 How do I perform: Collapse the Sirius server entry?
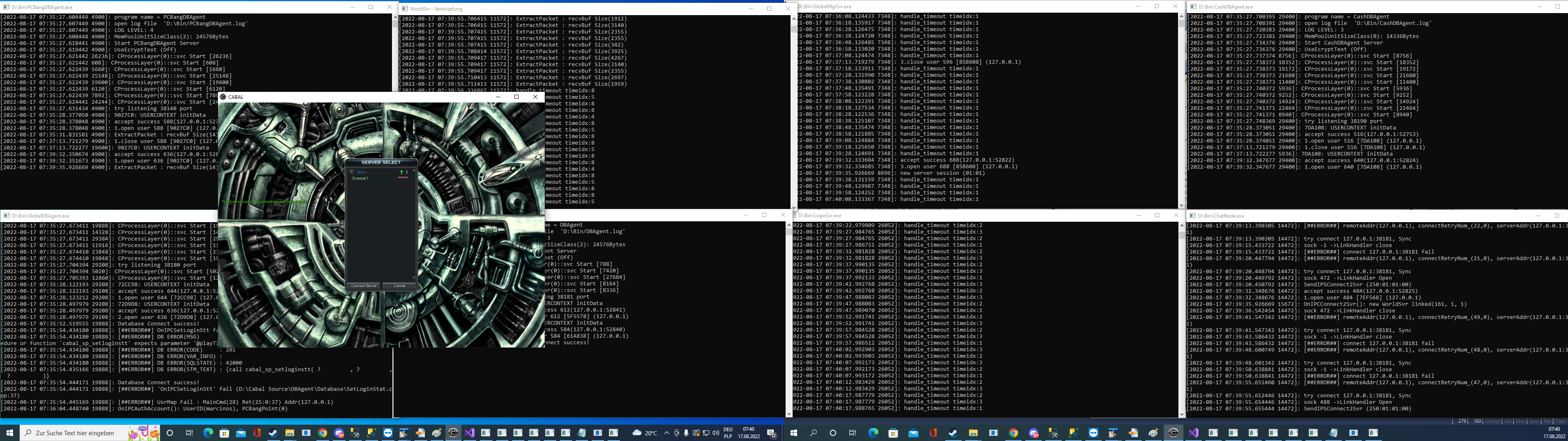352,172
